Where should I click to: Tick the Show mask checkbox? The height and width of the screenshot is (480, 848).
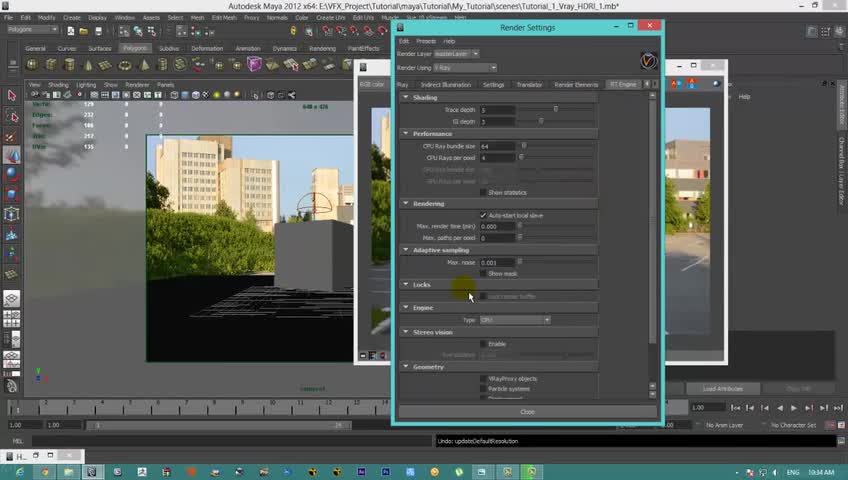point(483,273)
